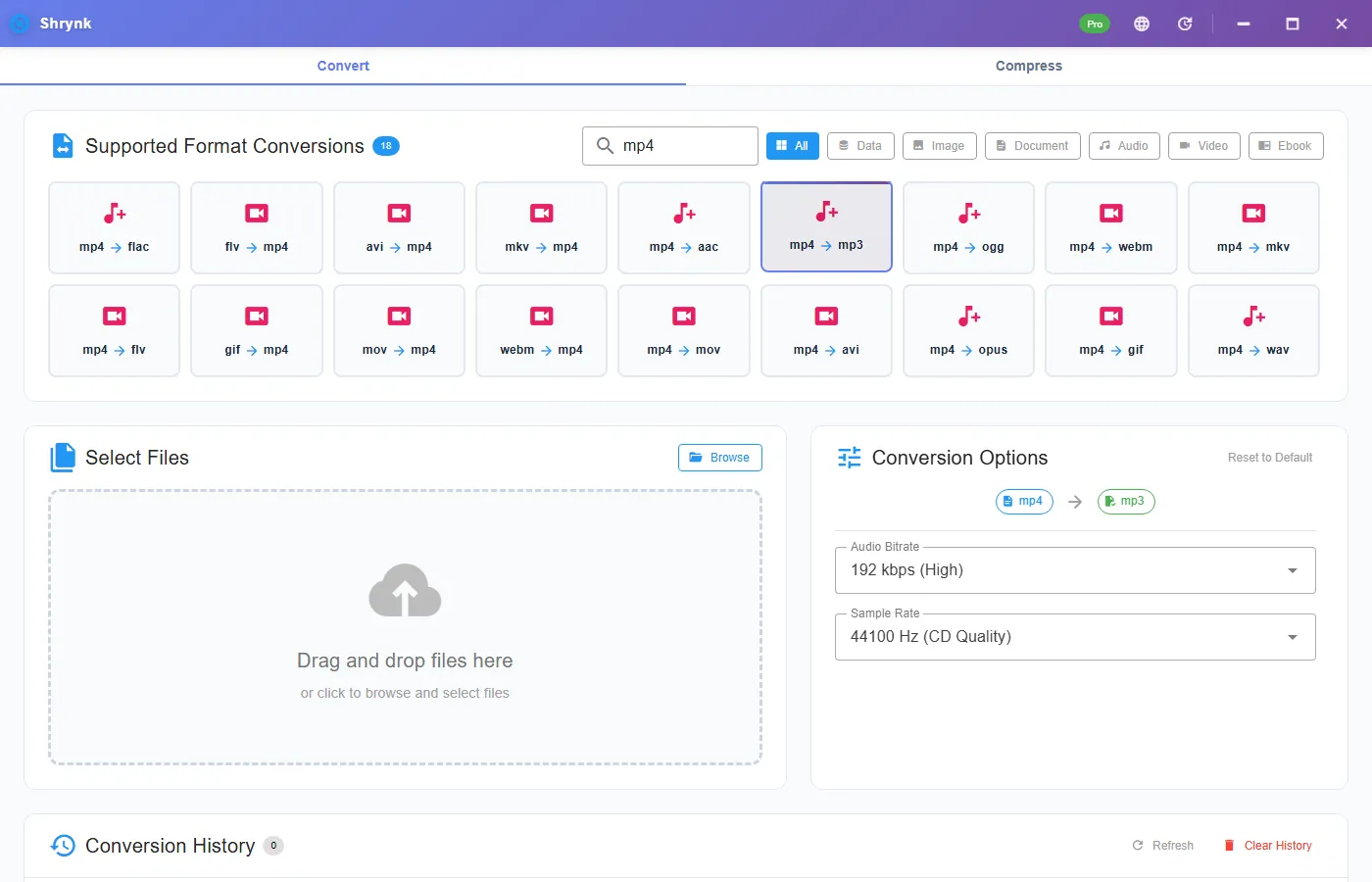Switch to the Convert tab
The width and height of the screenshot is (1372, 882).
[x=343, y=66]
